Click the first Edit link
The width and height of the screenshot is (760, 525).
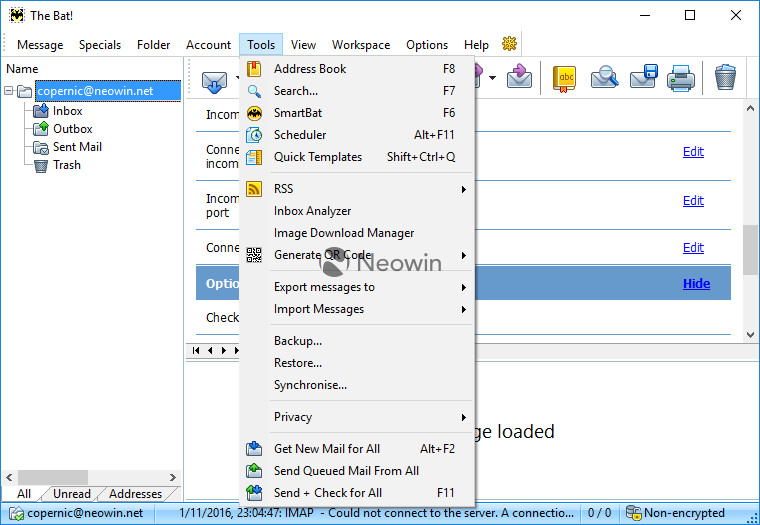pyautogui.click(x=693, y=152)
